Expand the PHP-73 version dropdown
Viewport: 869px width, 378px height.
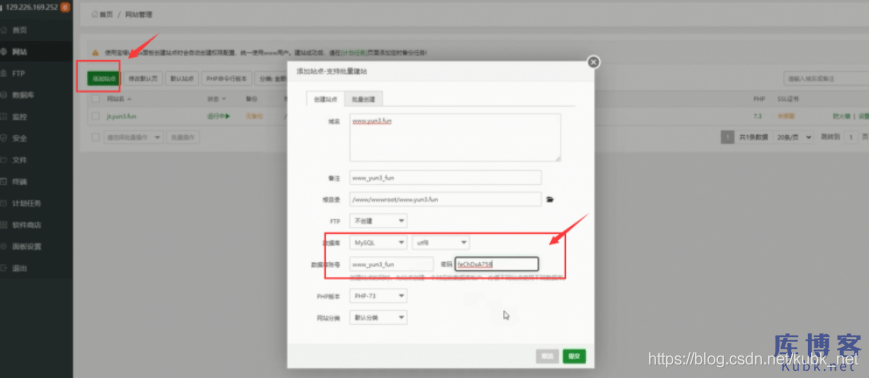(x=378, y=296)
